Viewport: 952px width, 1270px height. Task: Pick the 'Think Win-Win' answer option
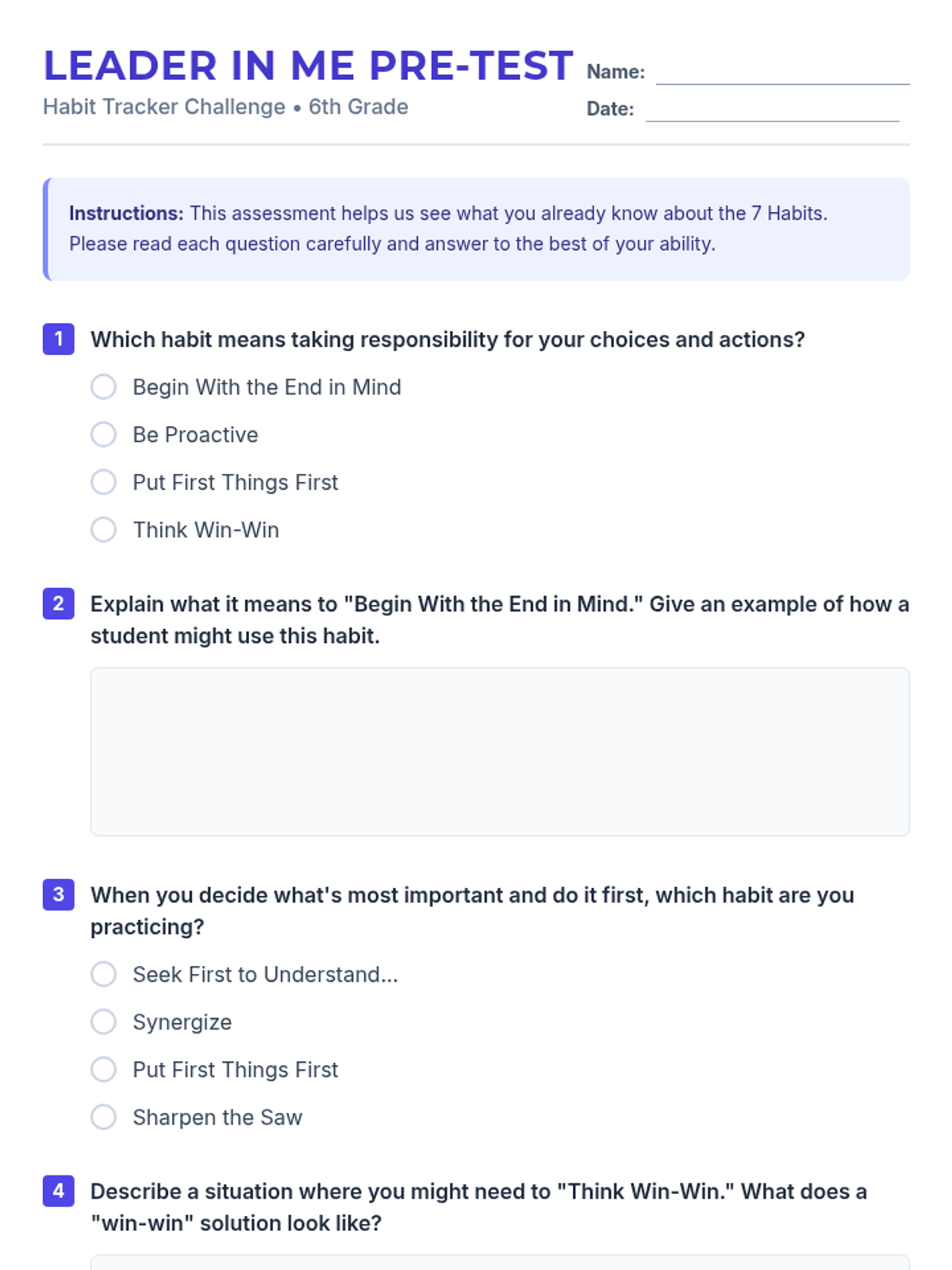103,530
